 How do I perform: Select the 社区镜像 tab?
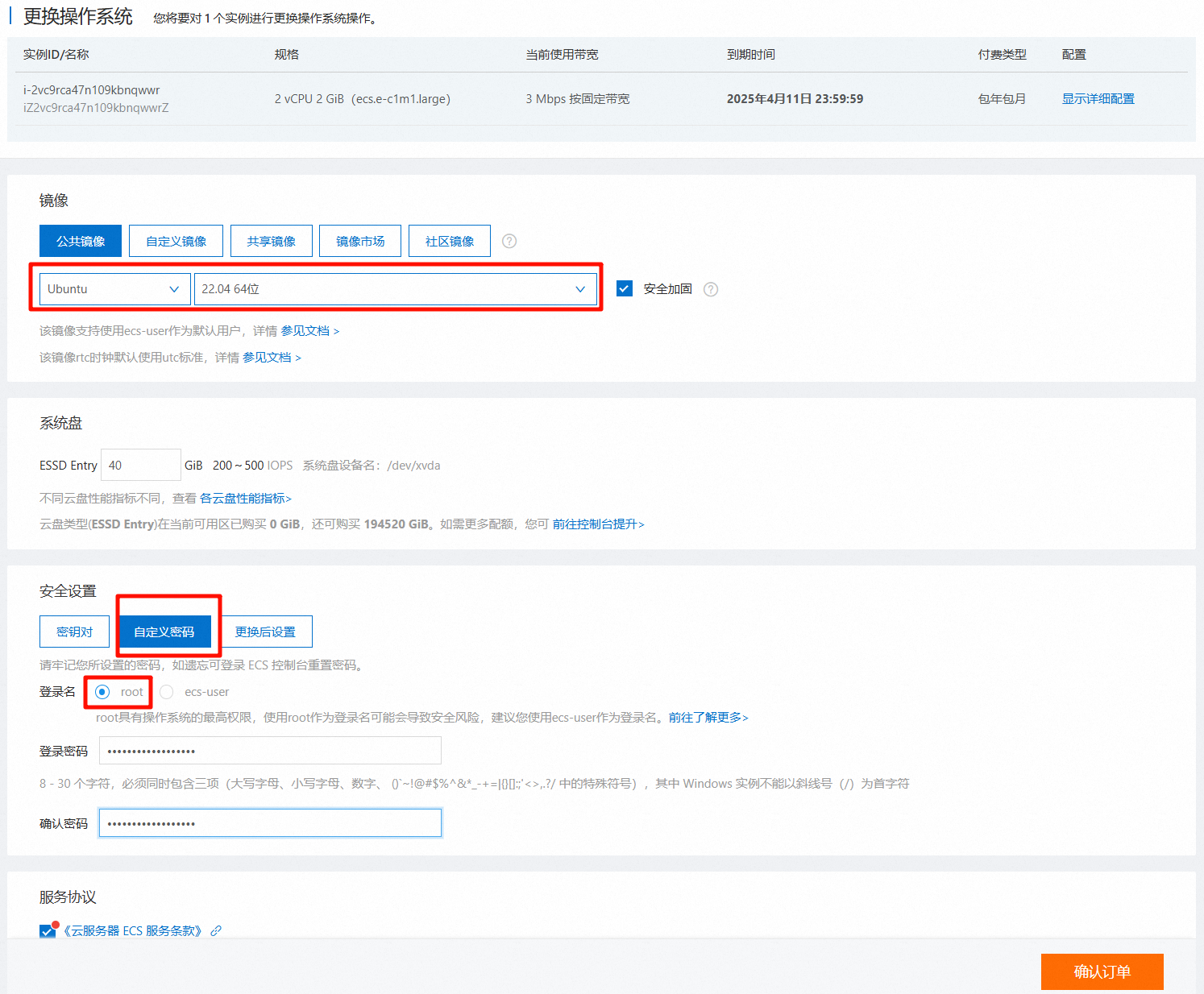click(x=450, y=241)
